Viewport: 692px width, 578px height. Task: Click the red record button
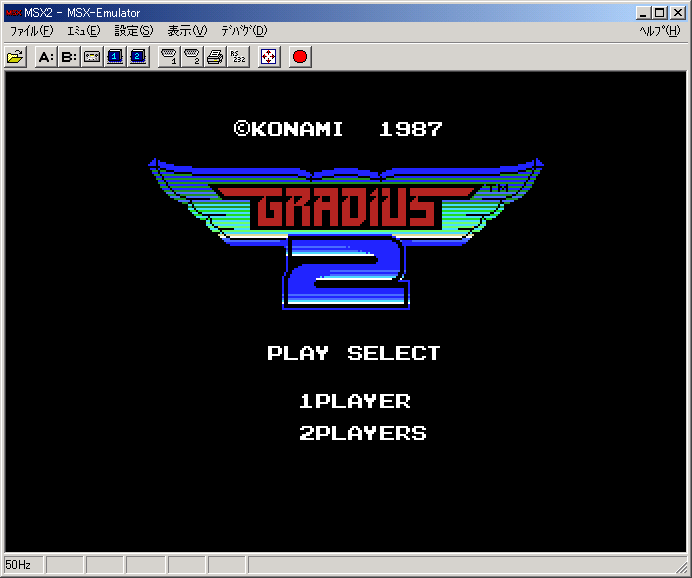(x=300, y=57)
